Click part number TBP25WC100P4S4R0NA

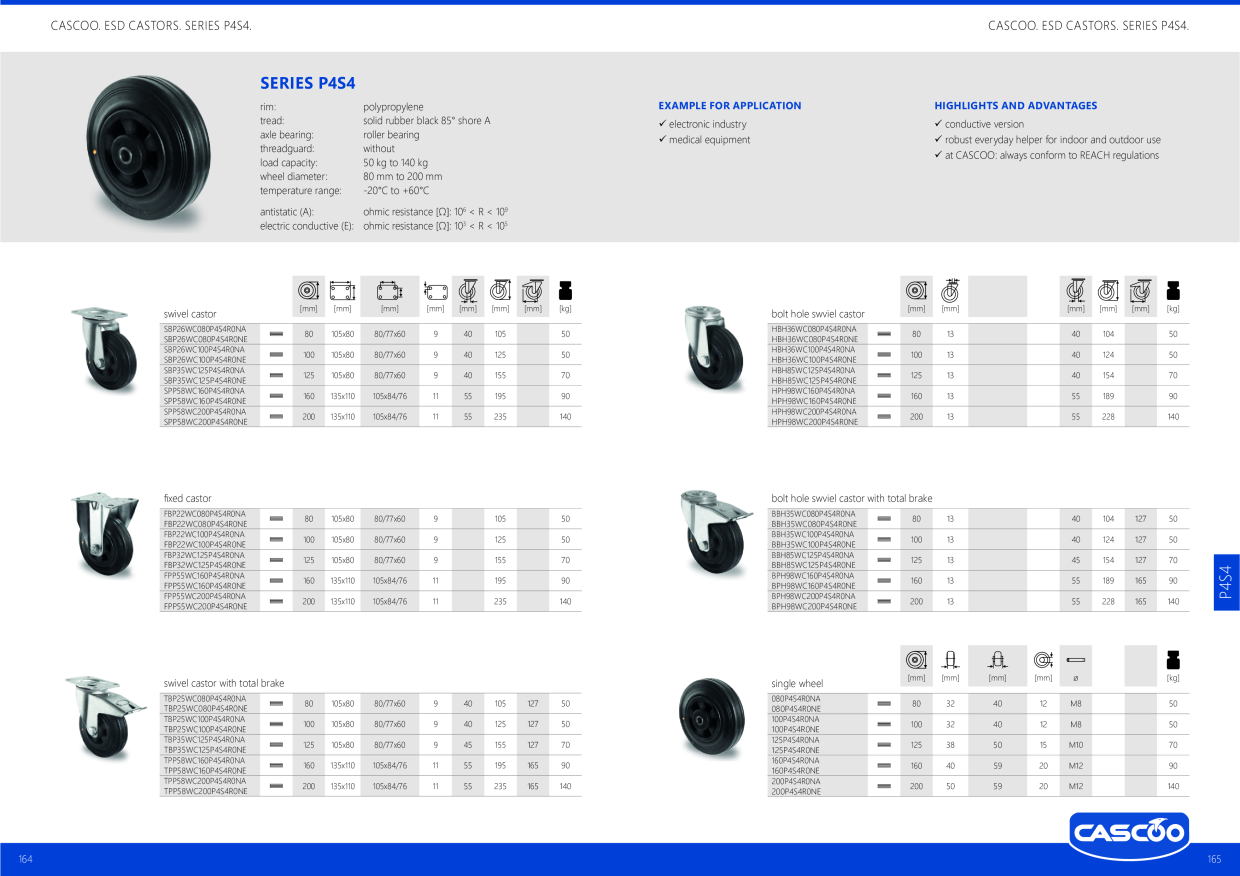(204, 719)
